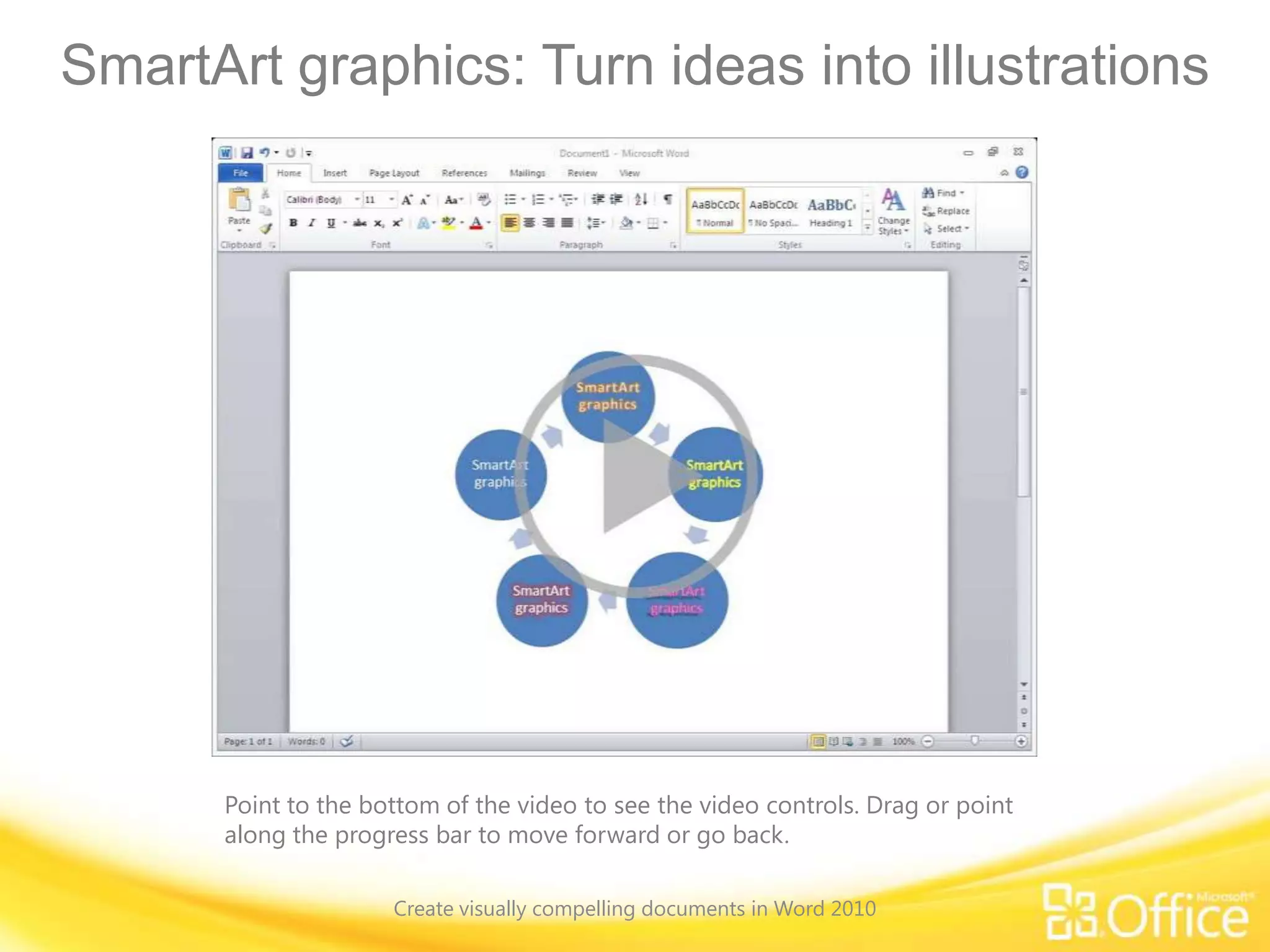Expand the Styles gallery More arrow
1270x952 pixels.
868,228
